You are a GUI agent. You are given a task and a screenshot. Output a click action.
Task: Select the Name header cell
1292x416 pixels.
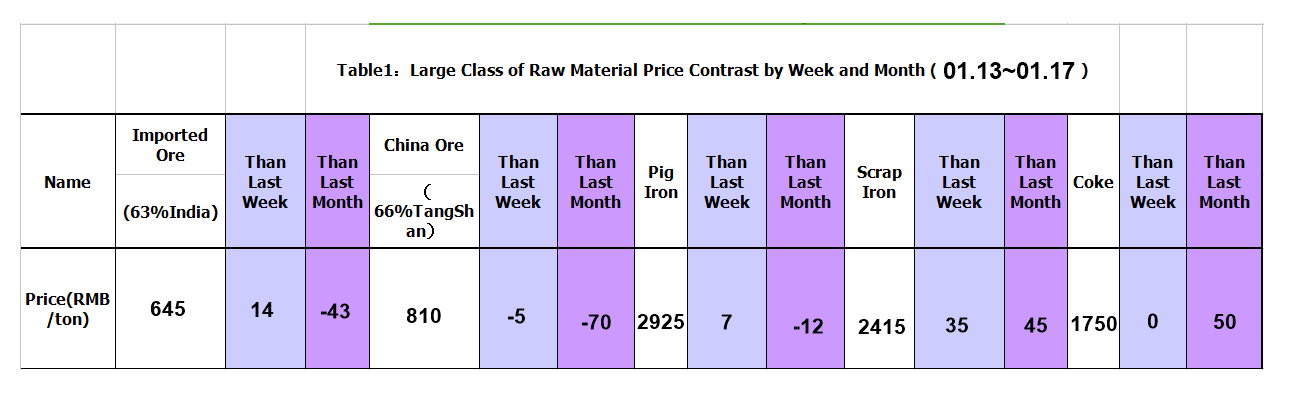point(67,182)
